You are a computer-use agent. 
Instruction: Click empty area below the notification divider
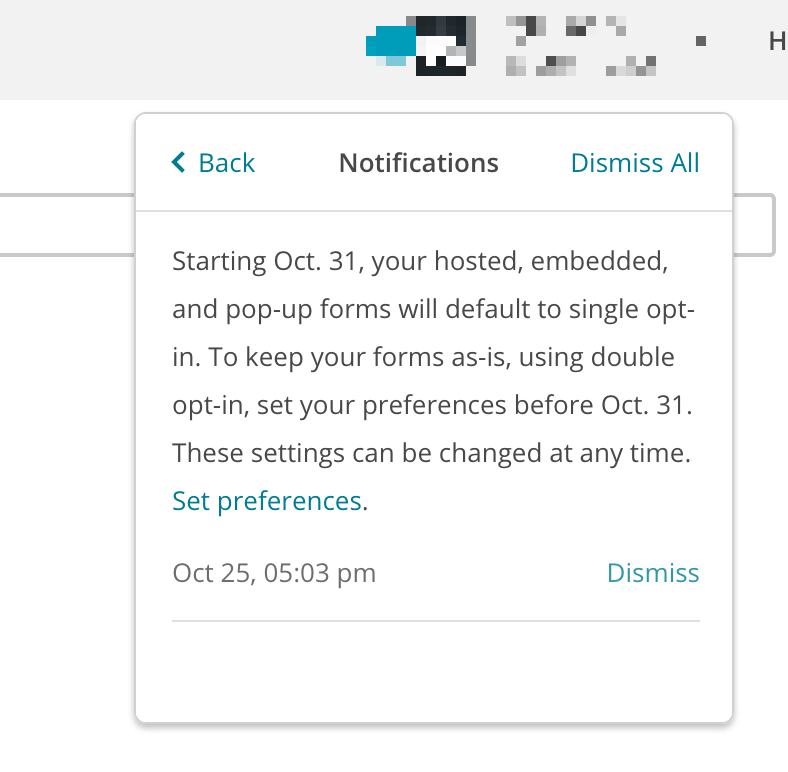pos(435,671)
